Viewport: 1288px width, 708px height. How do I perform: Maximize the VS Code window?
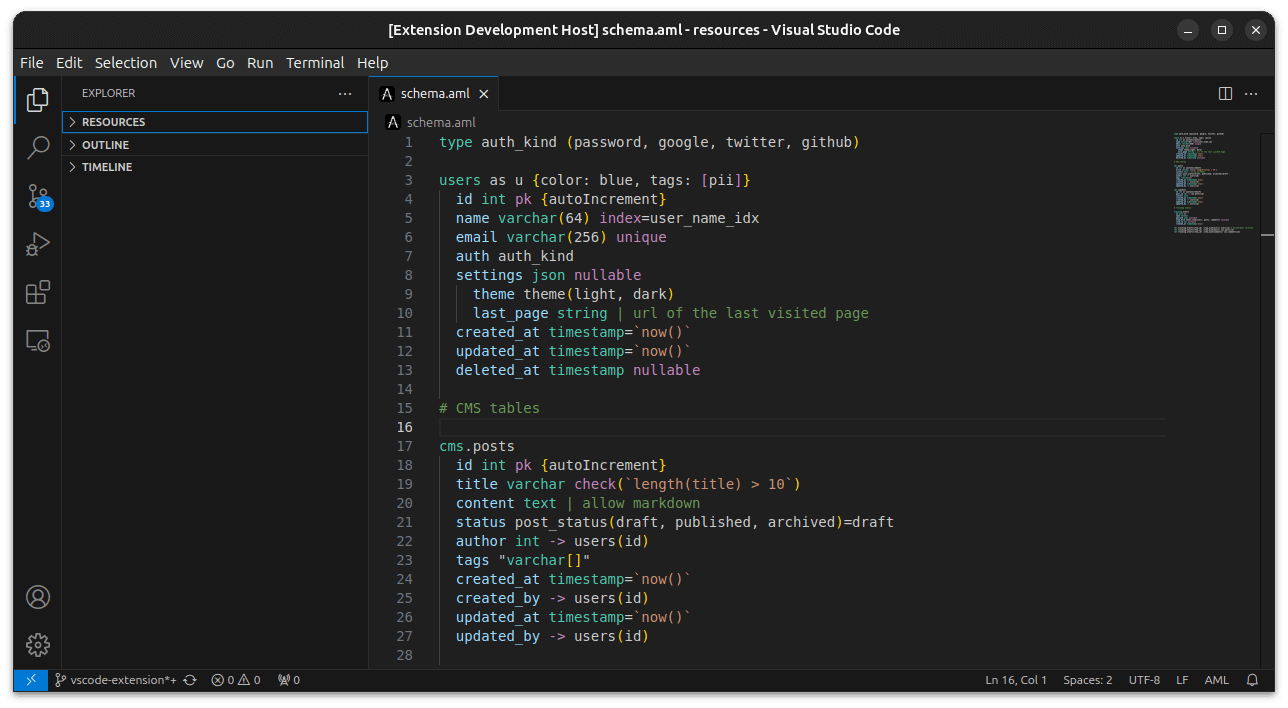tap(1222, 30)
